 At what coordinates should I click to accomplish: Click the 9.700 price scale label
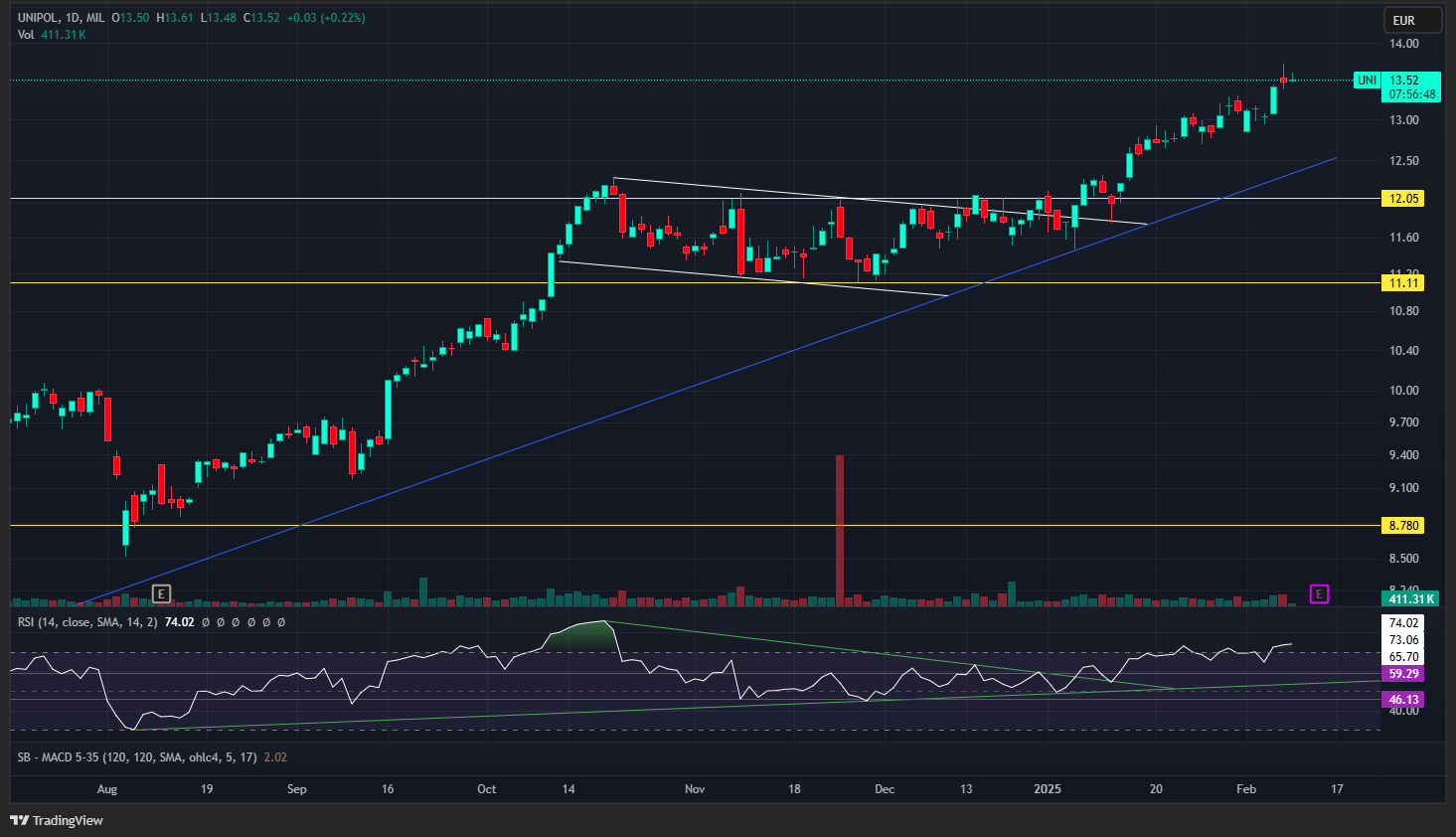[1403, 422]
